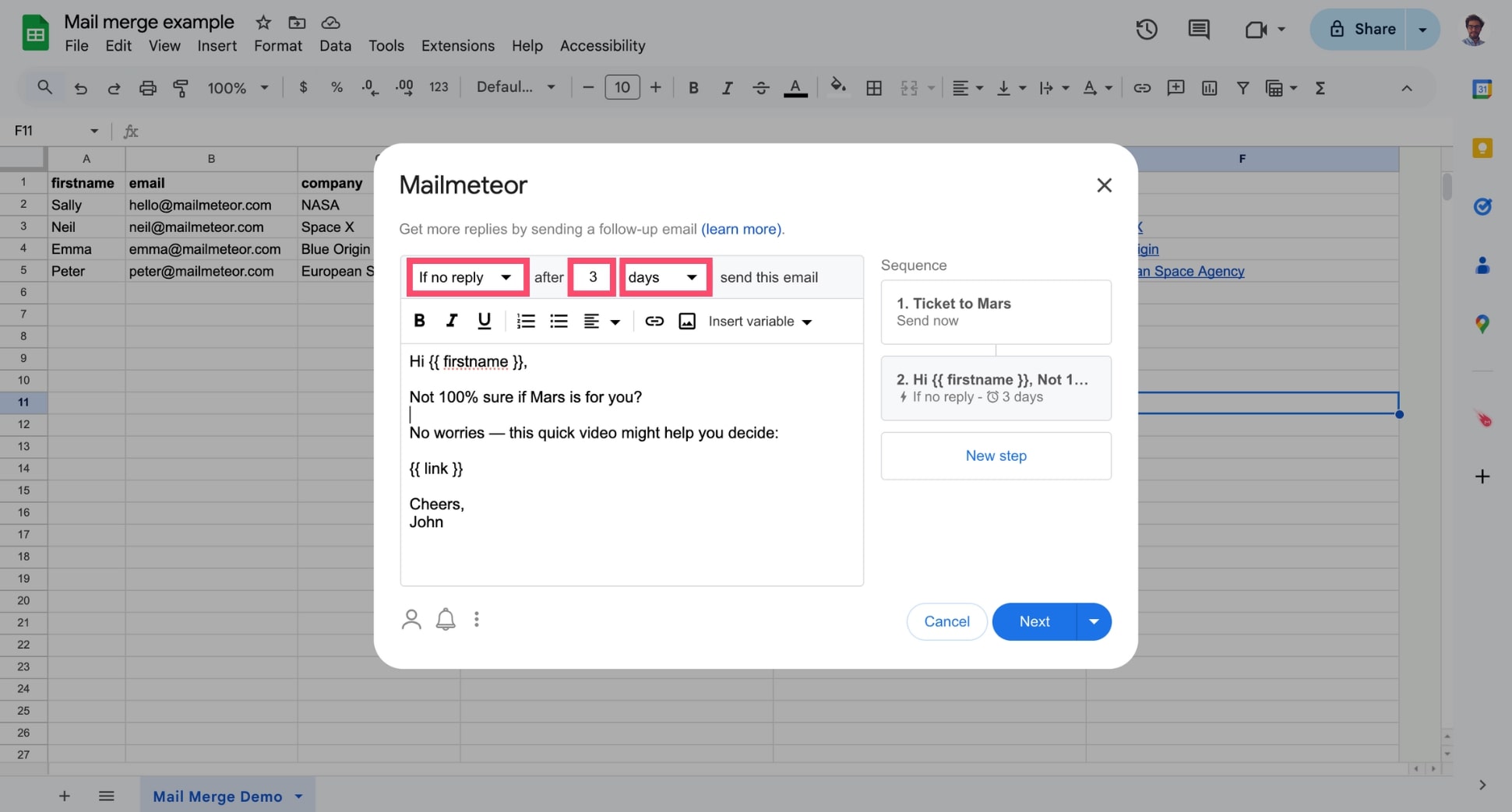1512x812 pixels.
Task: Select sequence step 2 follow-up email
Action: pyautogui.click(x=996, y=388)
